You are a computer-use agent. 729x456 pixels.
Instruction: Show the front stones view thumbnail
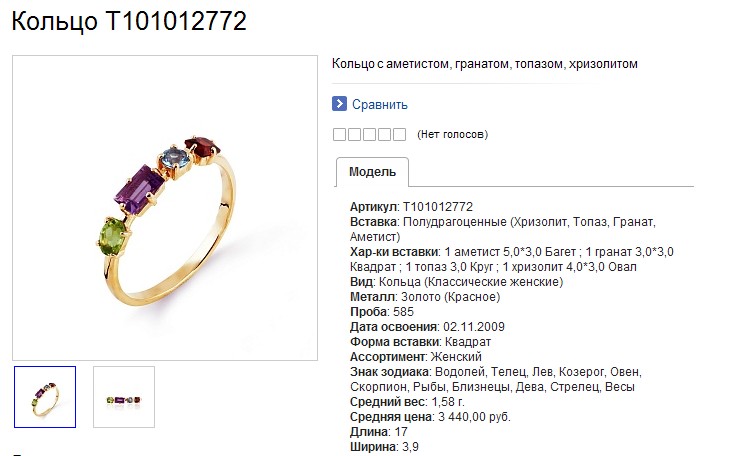(124, 397)
